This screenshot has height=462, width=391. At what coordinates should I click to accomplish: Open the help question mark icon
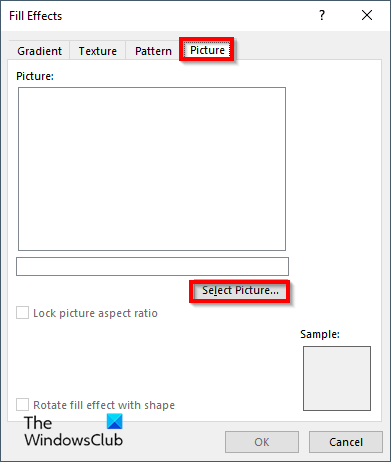tap(322, 15)
